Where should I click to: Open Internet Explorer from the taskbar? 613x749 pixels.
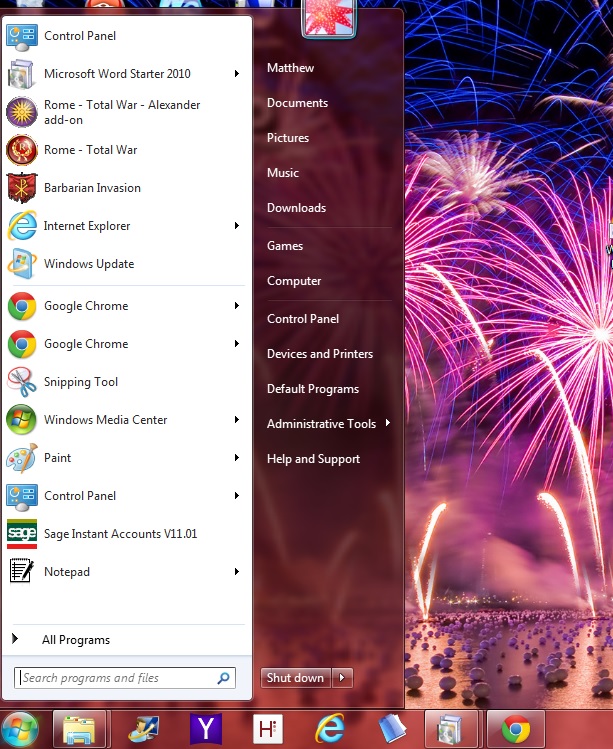click(330, 730)
